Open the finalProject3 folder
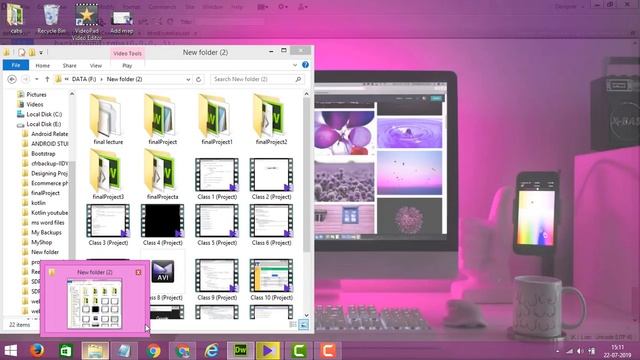 [107, 174]
